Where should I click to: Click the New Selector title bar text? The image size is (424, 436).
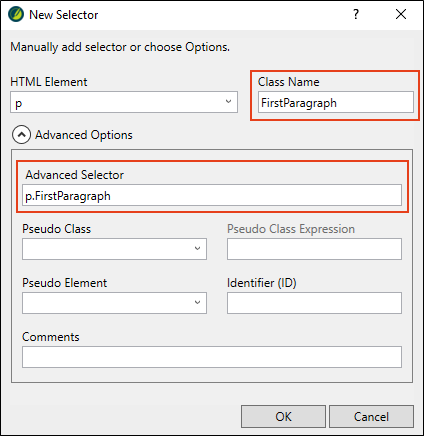click(x=64, y=15)
